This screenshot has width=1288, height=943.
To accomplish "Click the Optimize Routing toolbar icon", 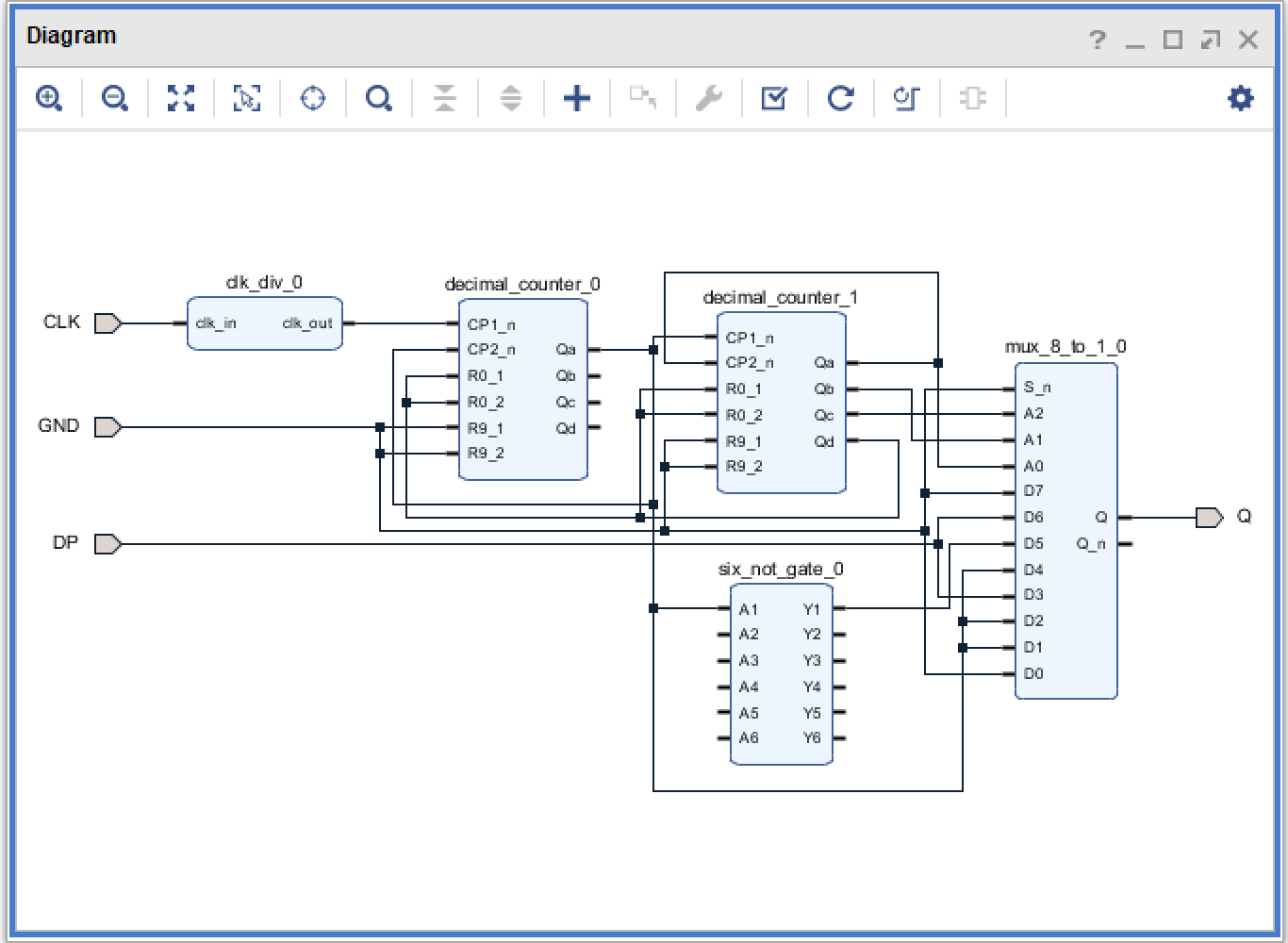I will (906, 98).
